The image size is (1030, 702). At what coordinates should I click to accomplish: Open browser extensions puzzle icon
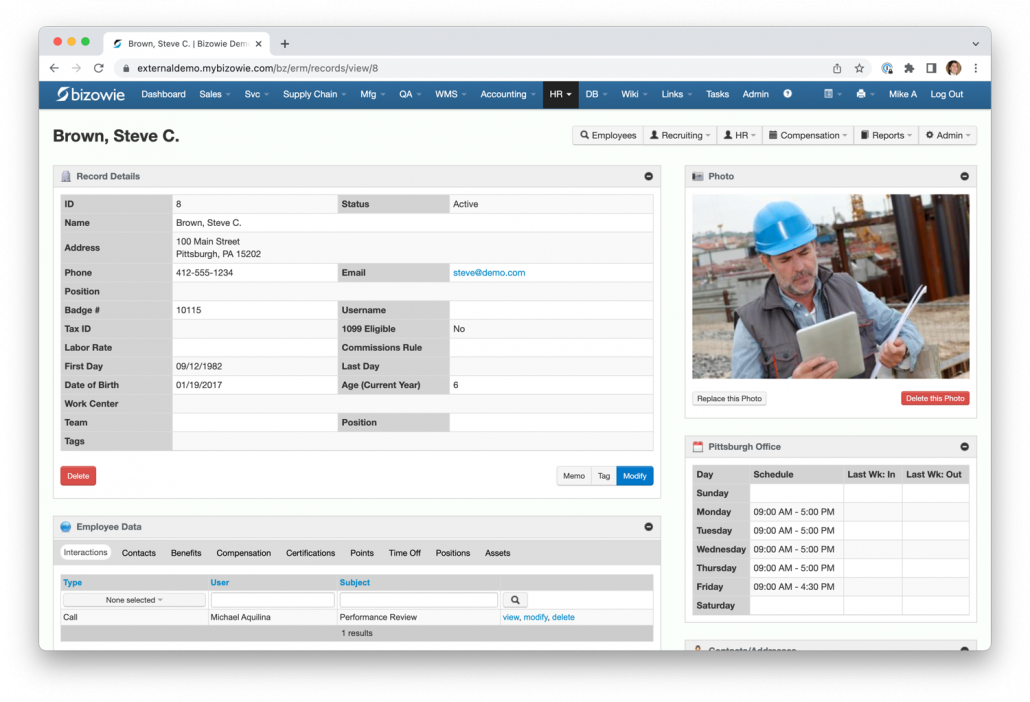pyautogui.click(x=909, y=68)
